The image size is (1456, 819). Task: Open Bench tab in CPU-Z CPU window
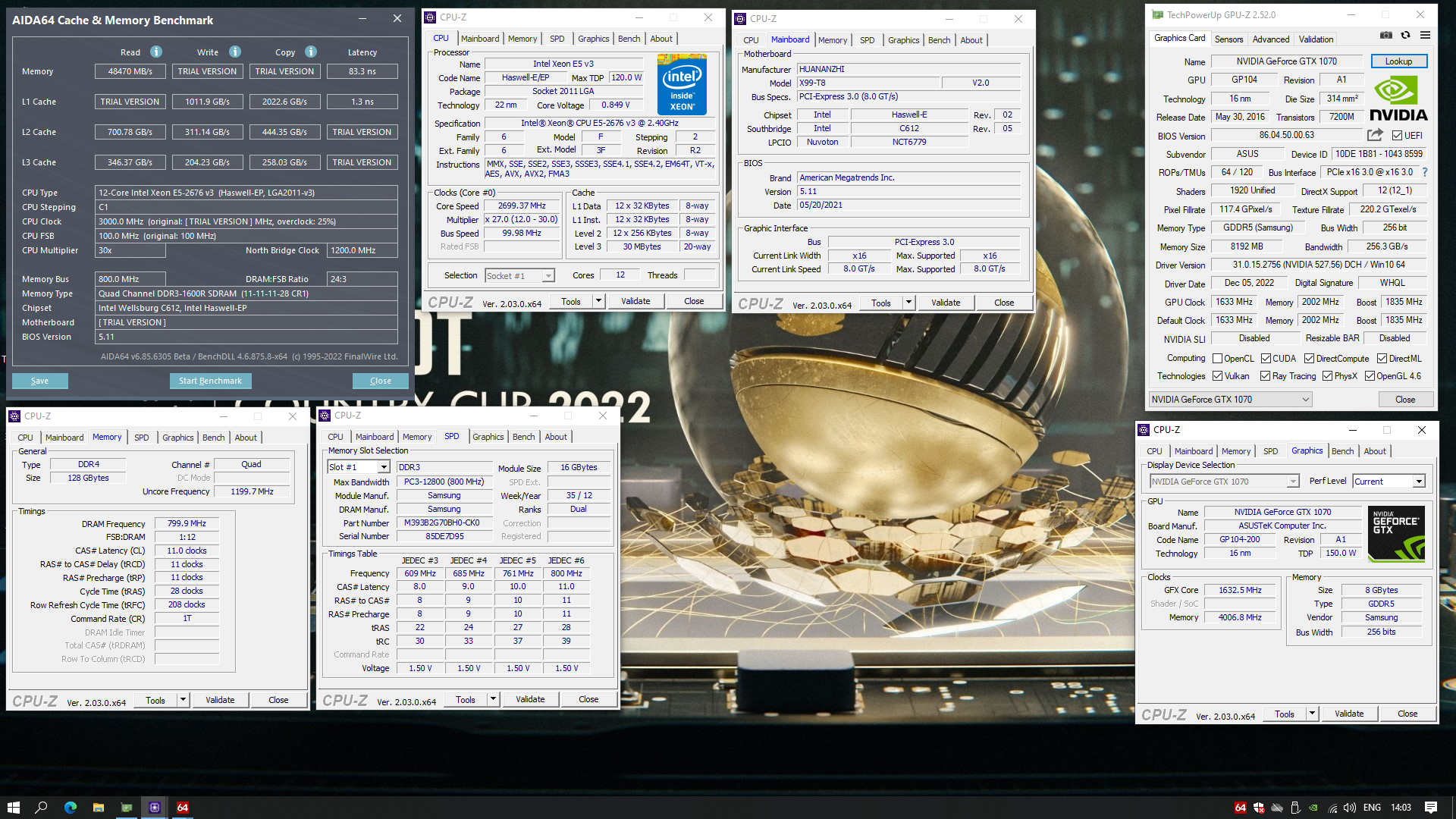[x=629, y=39]
